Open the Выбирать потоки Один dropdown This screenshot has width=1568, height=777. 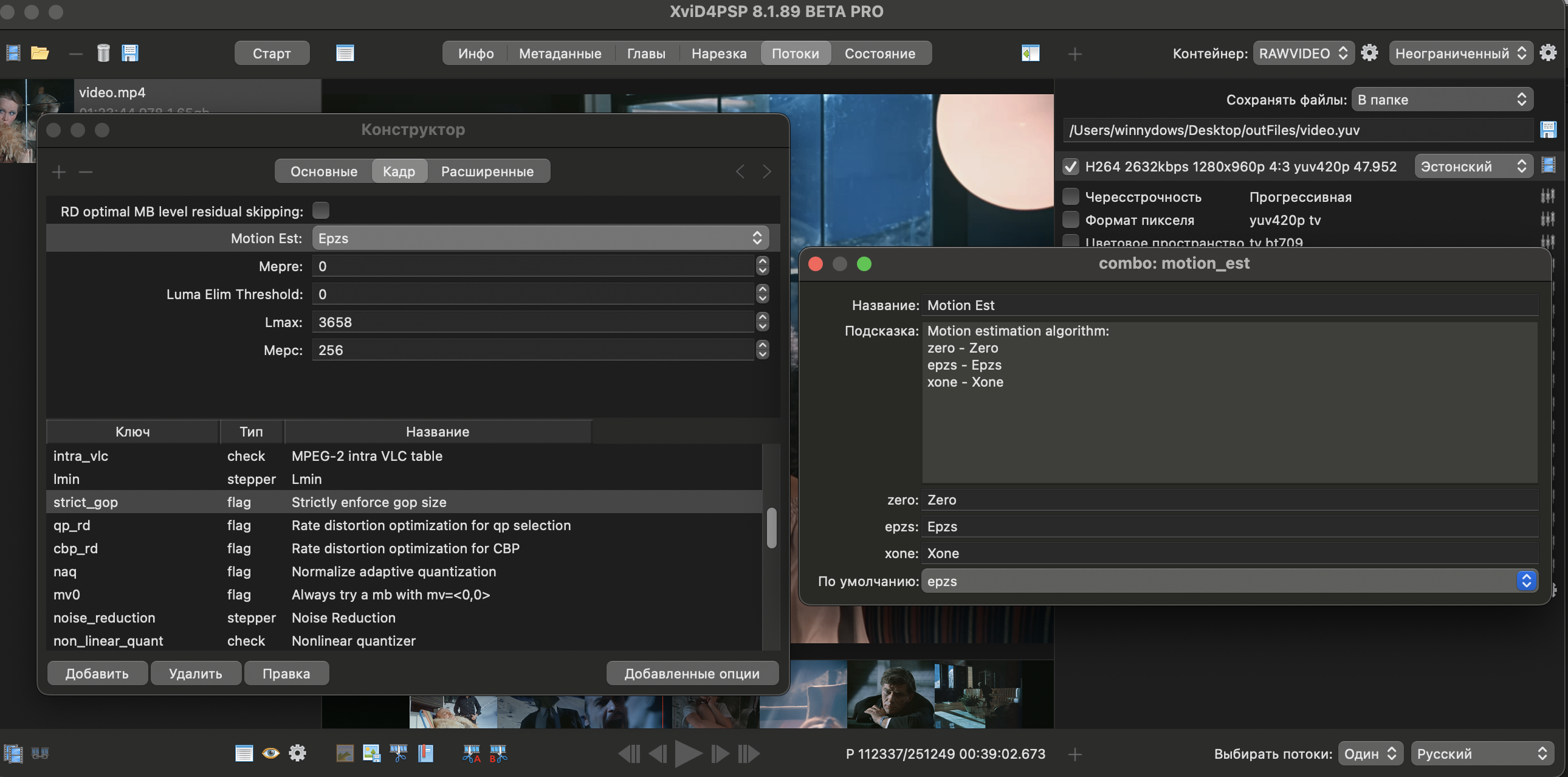(1370, 753)
